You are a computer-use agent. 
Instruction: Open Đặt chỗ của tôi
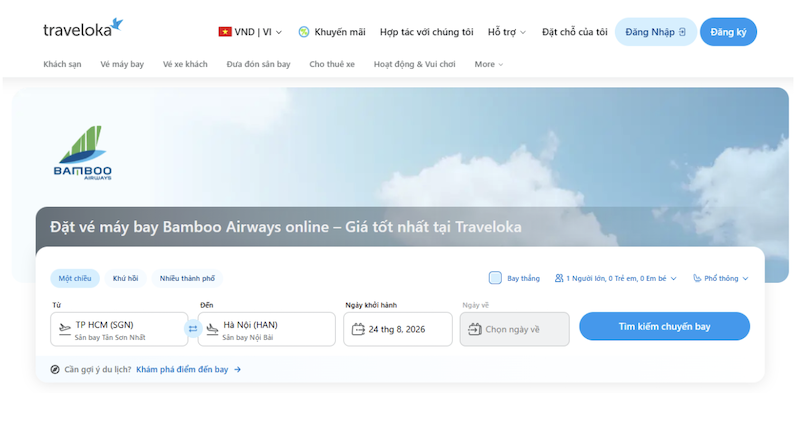pos(574,32)
